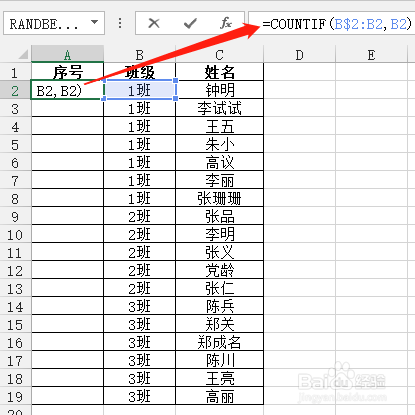The image size is (415, 415).
Task: Select column B header
Action: click(x=139, y=54)
